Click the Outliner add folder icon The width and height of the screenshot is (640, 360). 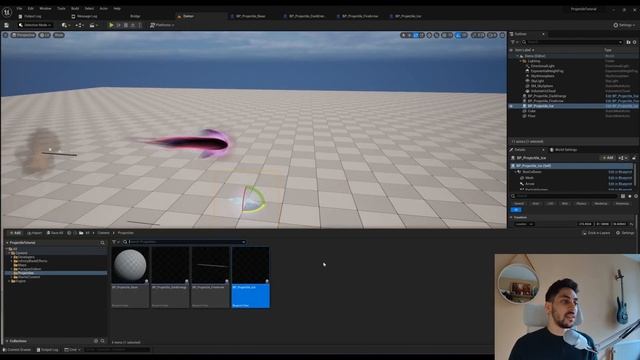(x=628, y=42)
